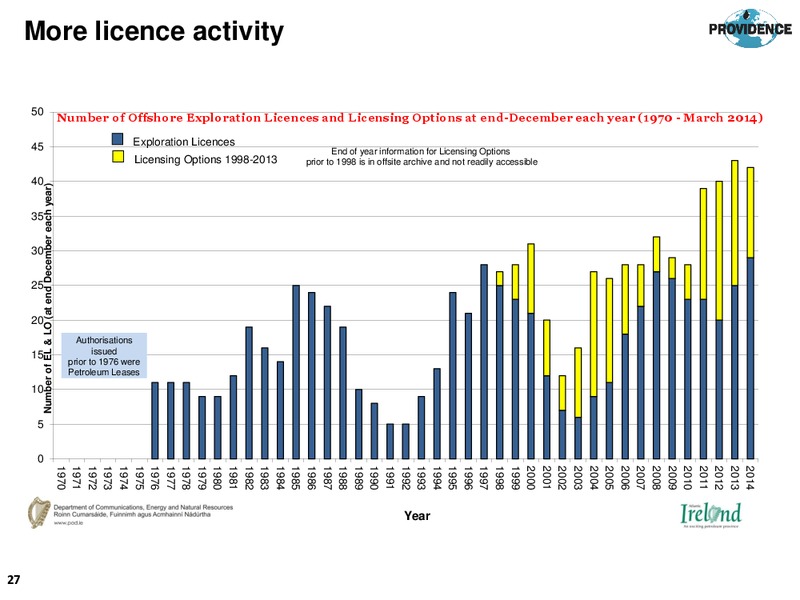
Task: Click the 'End of year information' note
Action: click(x=421, y=157)
